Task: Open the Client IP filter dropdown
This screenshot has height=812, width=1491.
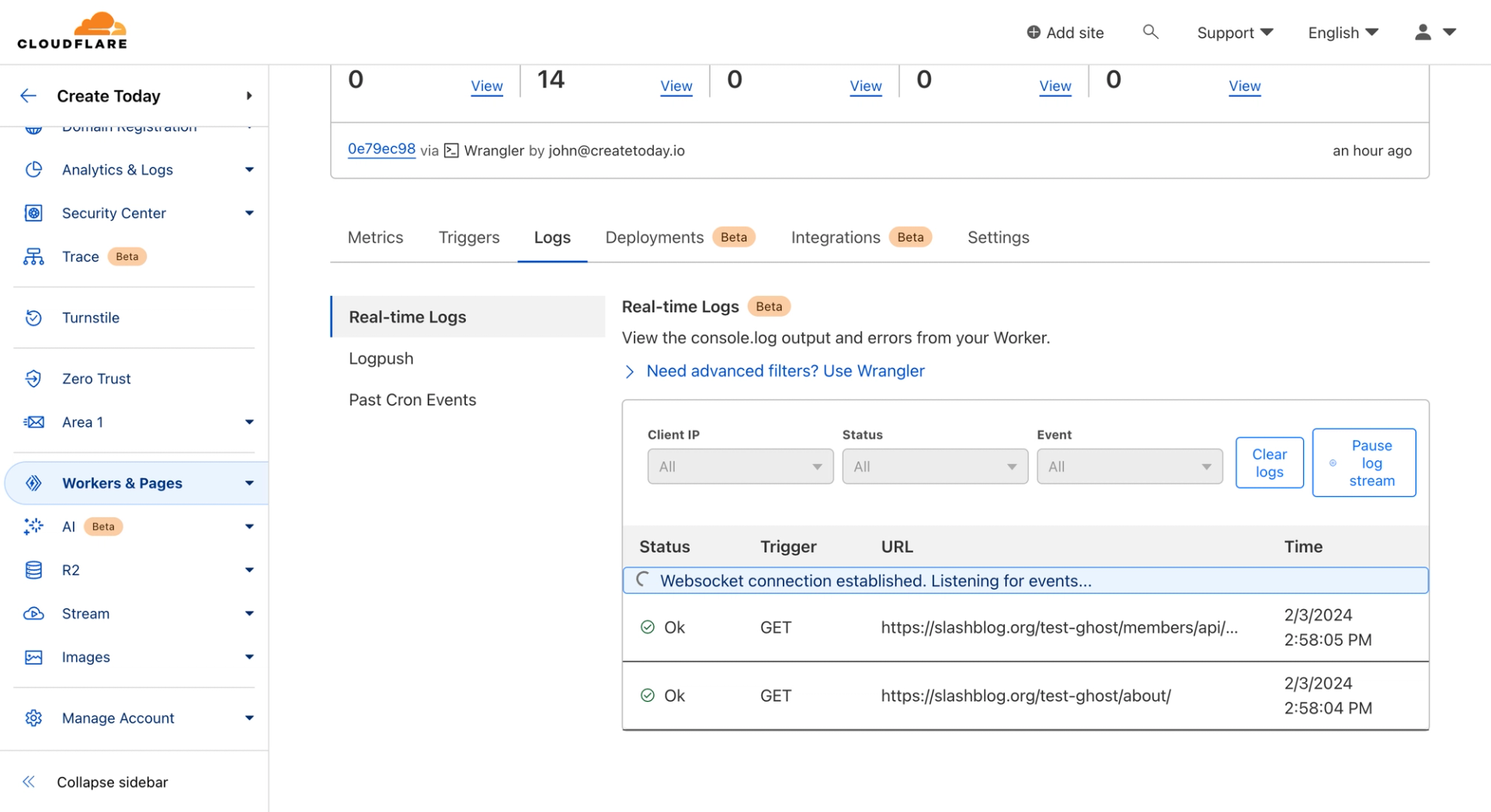Action: (x=740, y=467)
